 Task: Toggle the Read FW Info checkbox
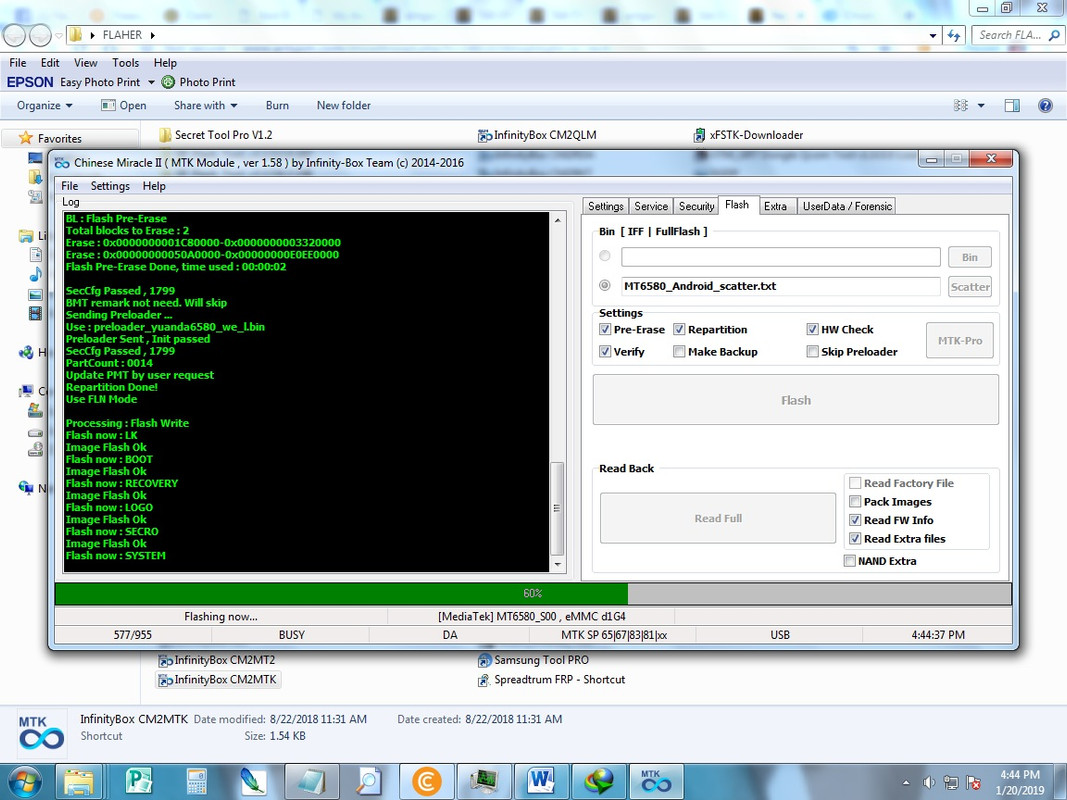pos(855,520)
